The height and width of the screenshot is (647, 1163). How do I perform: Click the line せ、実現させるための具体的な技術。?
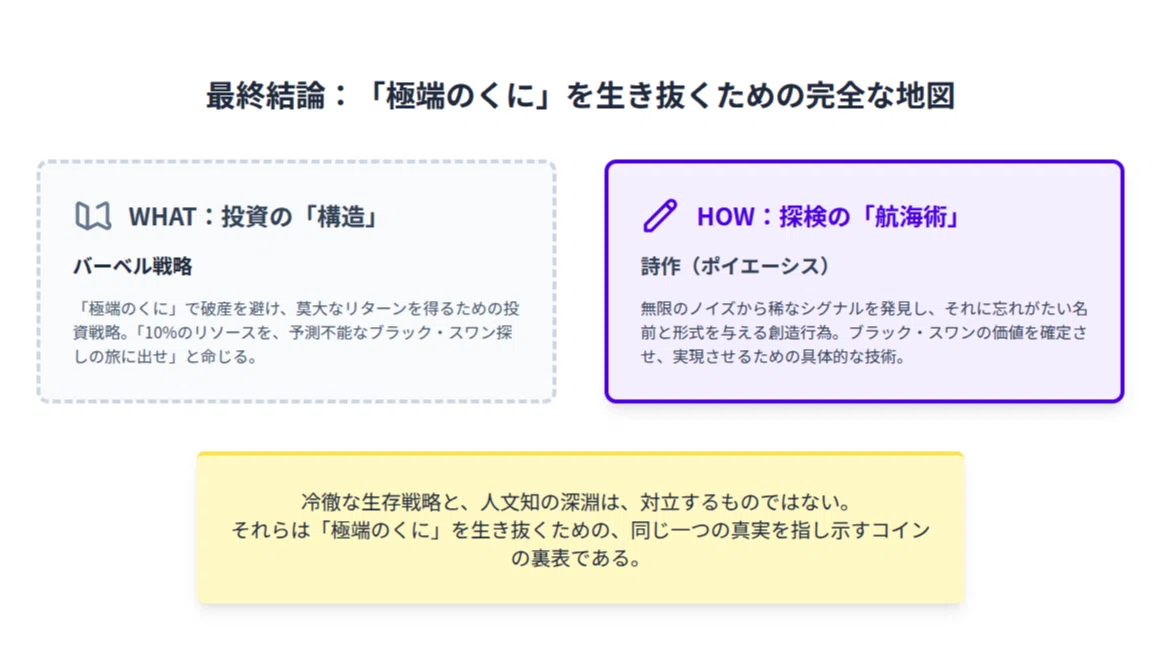(x=774, y=357)
